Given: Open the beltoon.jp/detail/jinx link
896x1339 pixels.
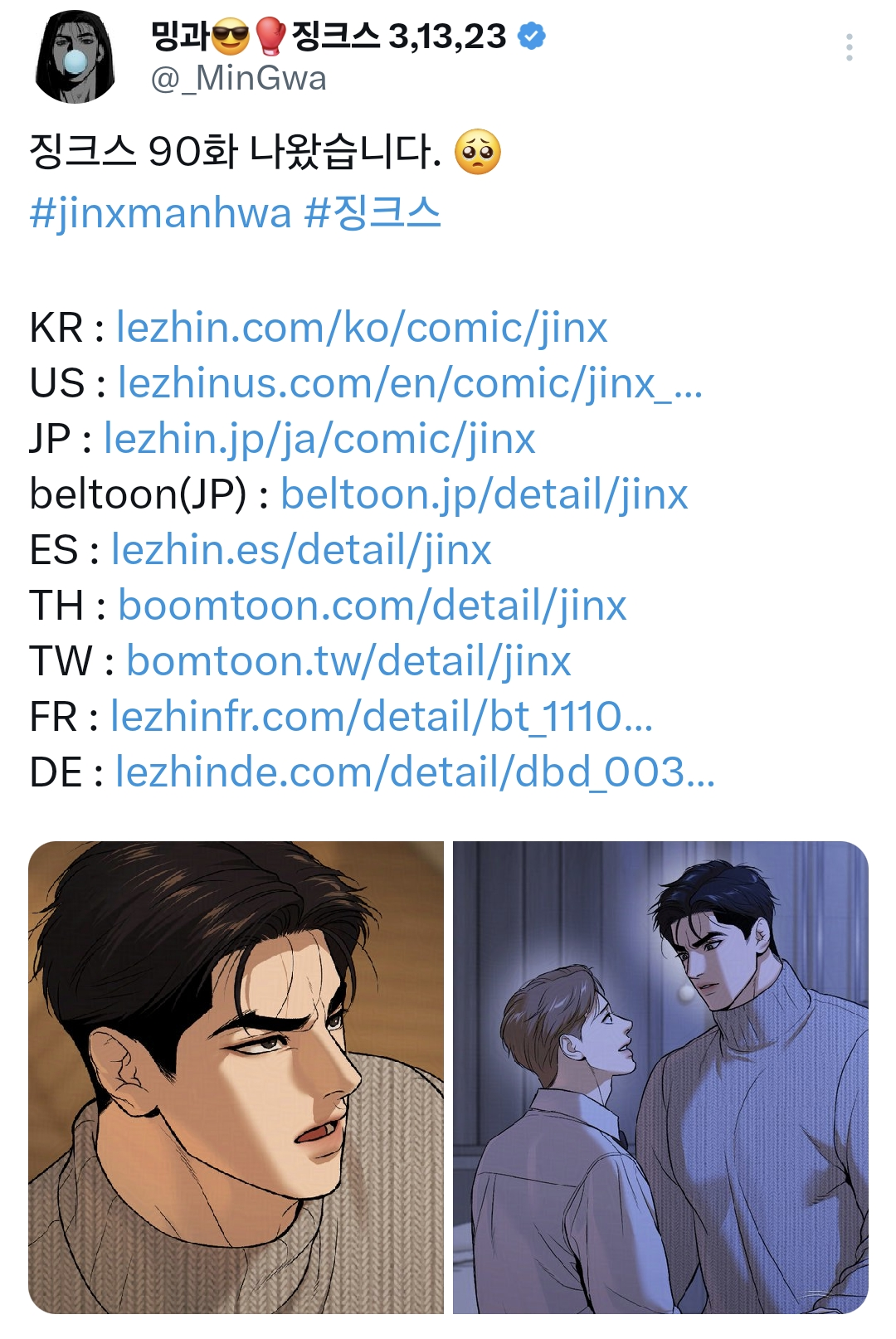Looking at the screenshot, I should click(485, 494).
